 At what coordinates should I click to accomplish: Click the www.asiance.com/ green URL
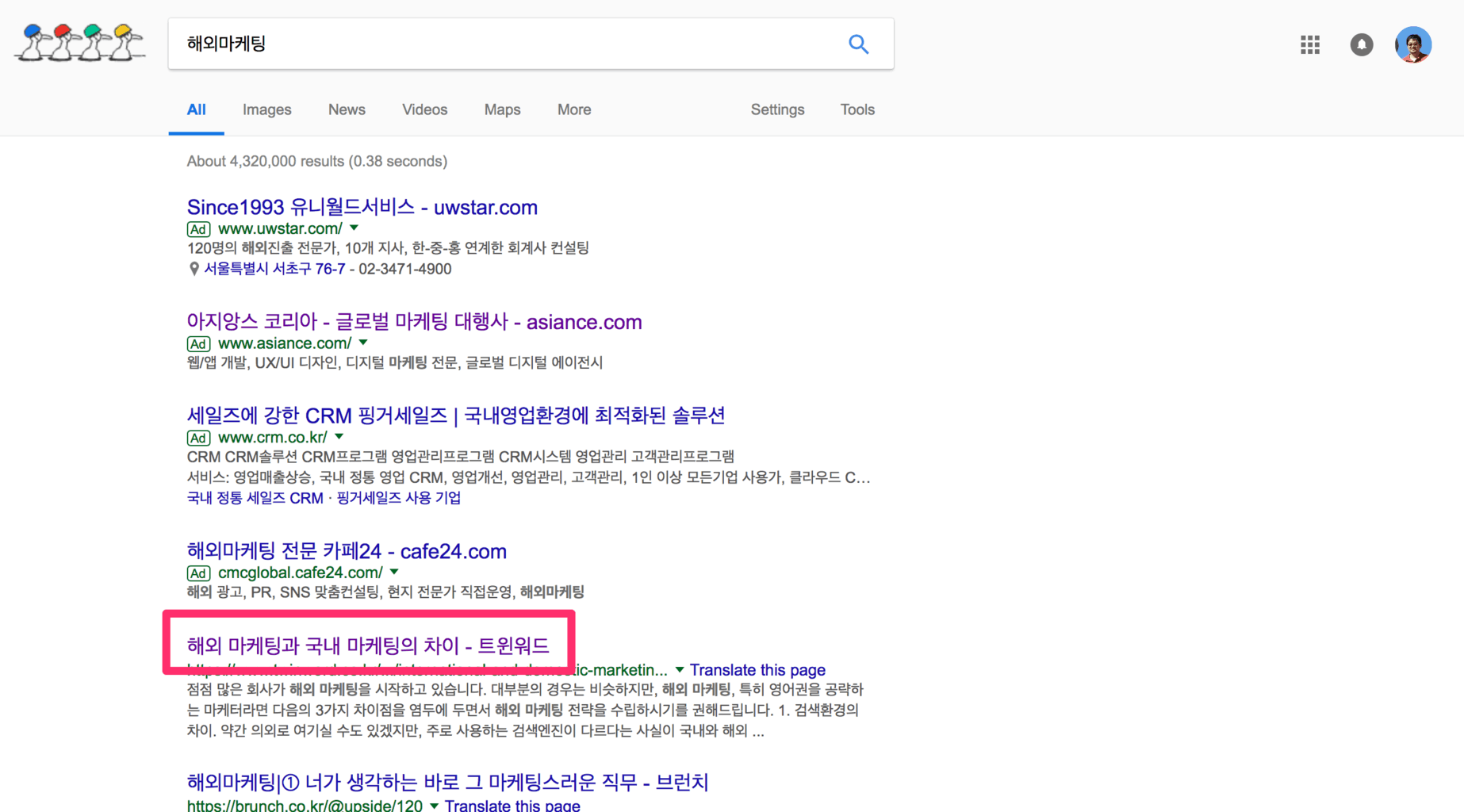285,343
